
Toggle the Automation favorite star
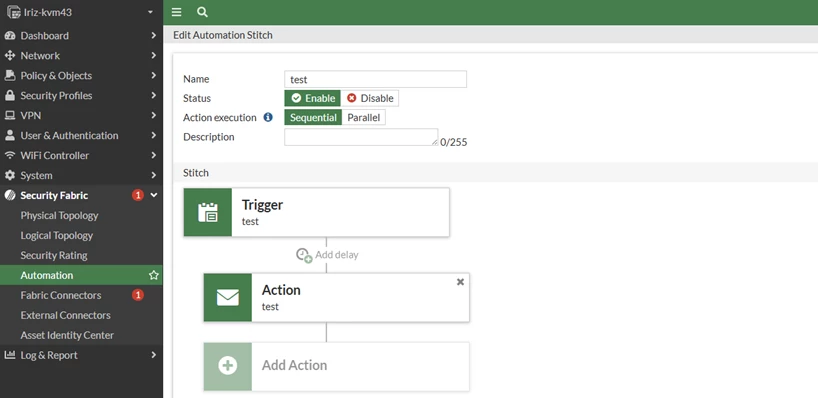click(x=153, y=275)
